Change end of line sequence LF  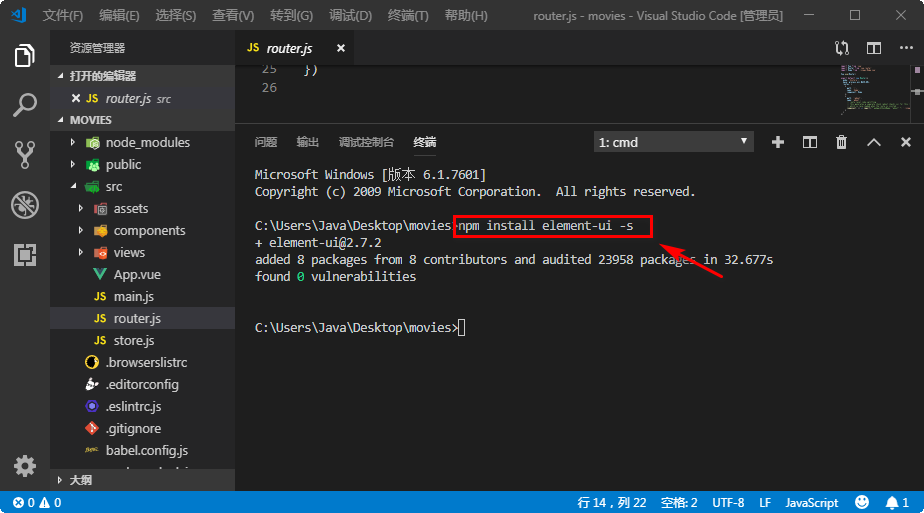coord(765,502)
